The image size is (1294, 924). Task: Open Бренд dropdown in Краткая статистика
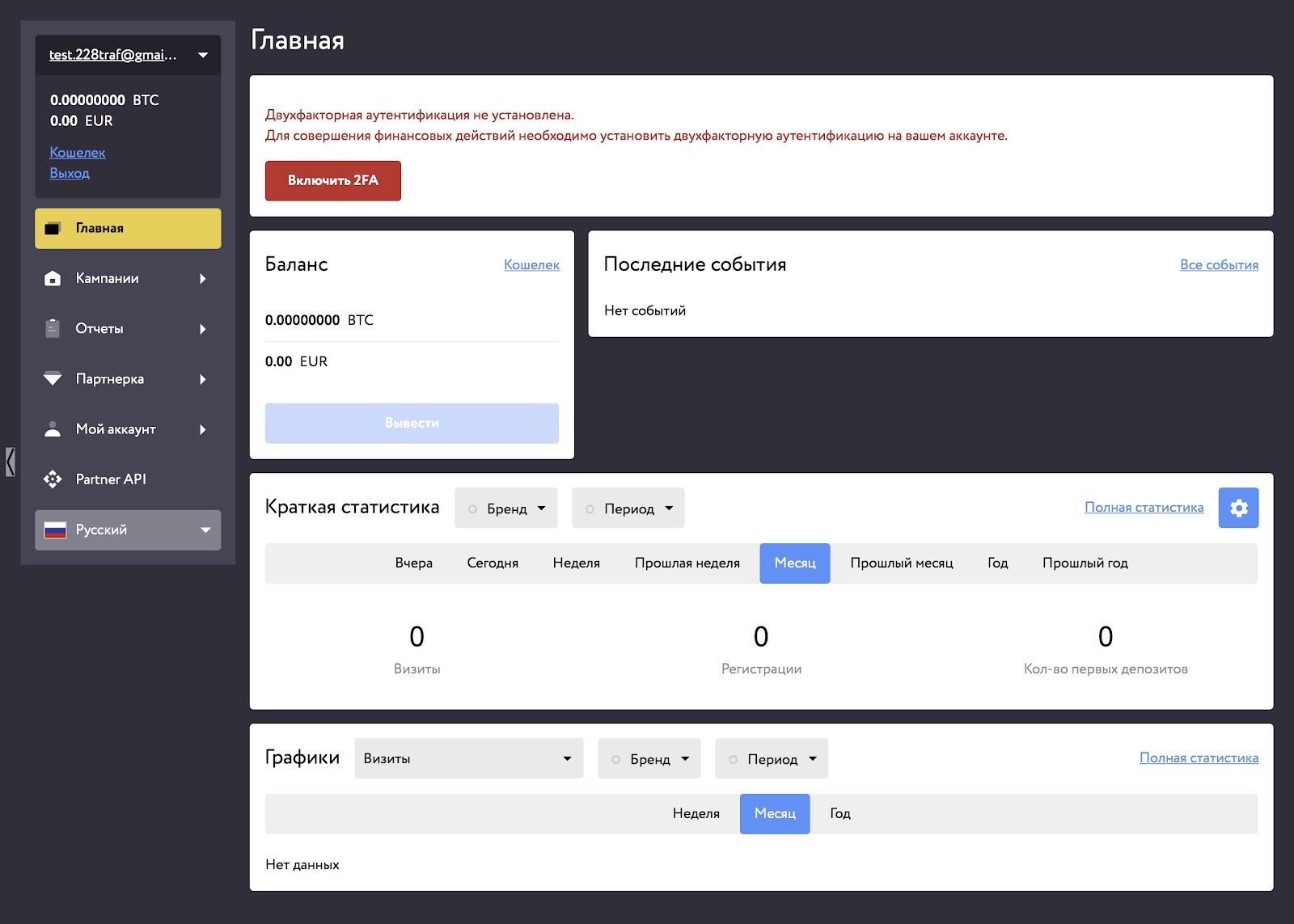pyautogui.click(x=505, y=508)
